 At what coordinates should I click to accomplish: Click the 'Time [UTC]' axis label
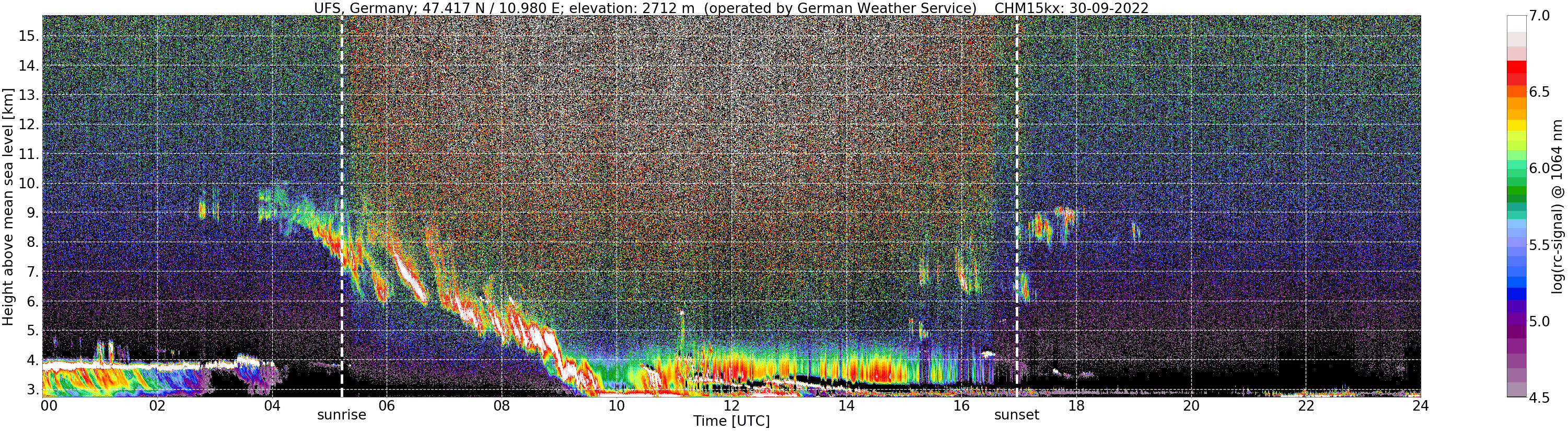click(731, 421)
